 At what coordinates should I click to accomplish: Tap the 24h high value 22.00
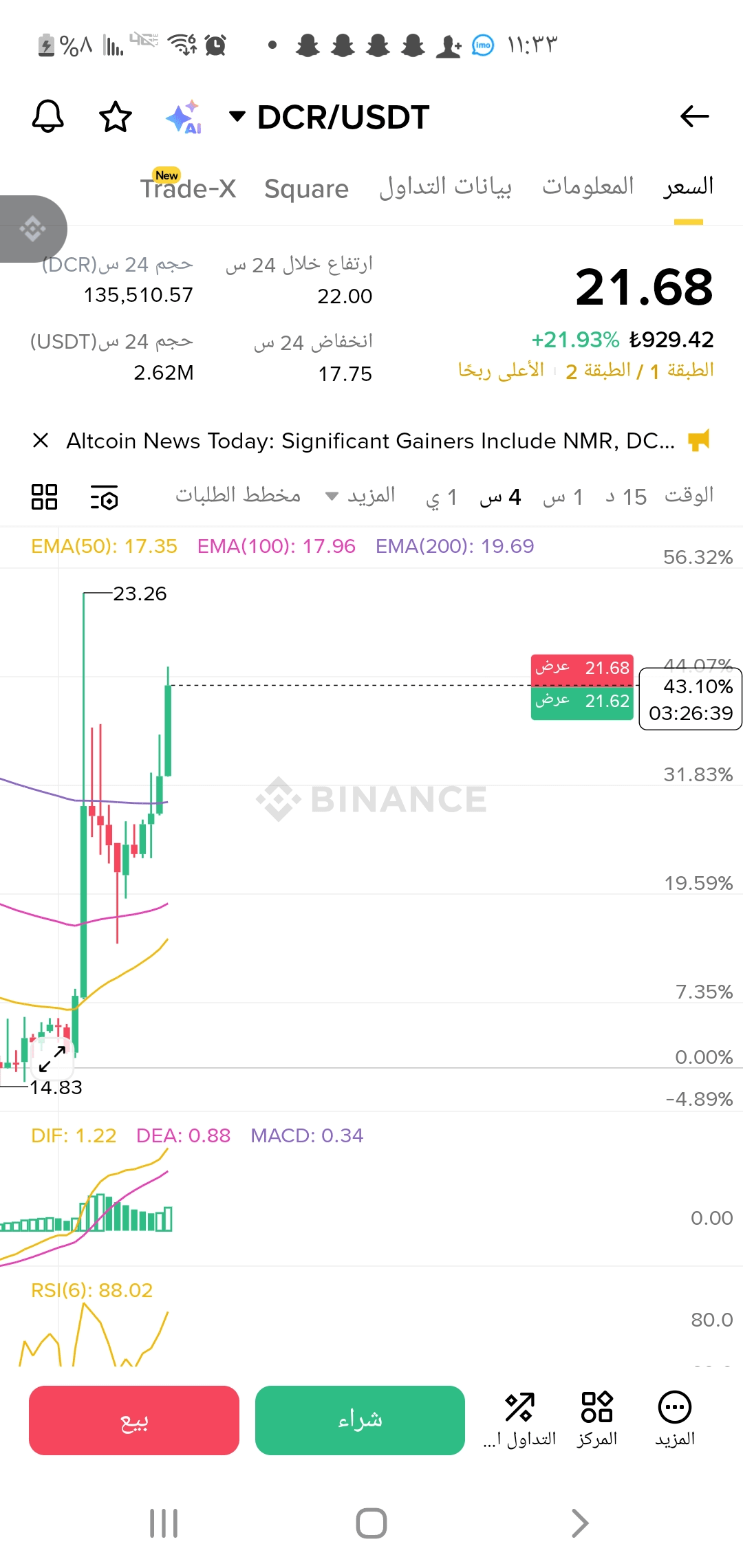345,296
